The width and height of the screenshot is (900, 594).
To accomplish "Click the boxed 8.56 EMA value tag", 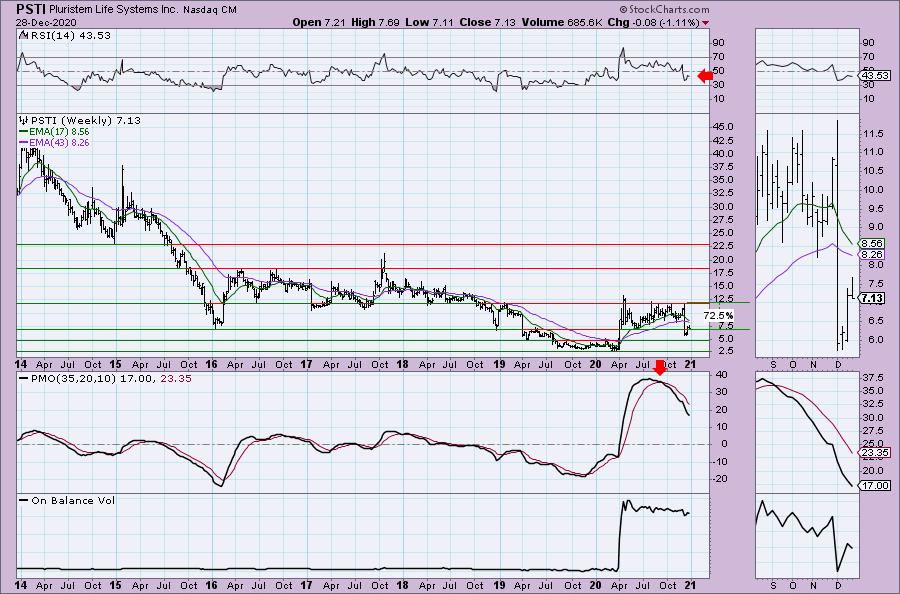I will coord(872,243).
